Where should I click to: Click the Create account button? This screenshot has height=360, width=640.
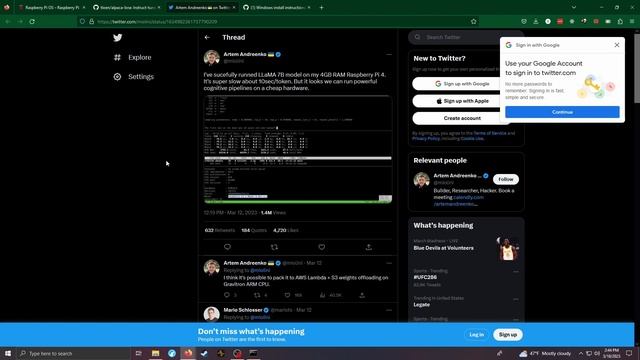pyautogui.click(x=462, y=118)
